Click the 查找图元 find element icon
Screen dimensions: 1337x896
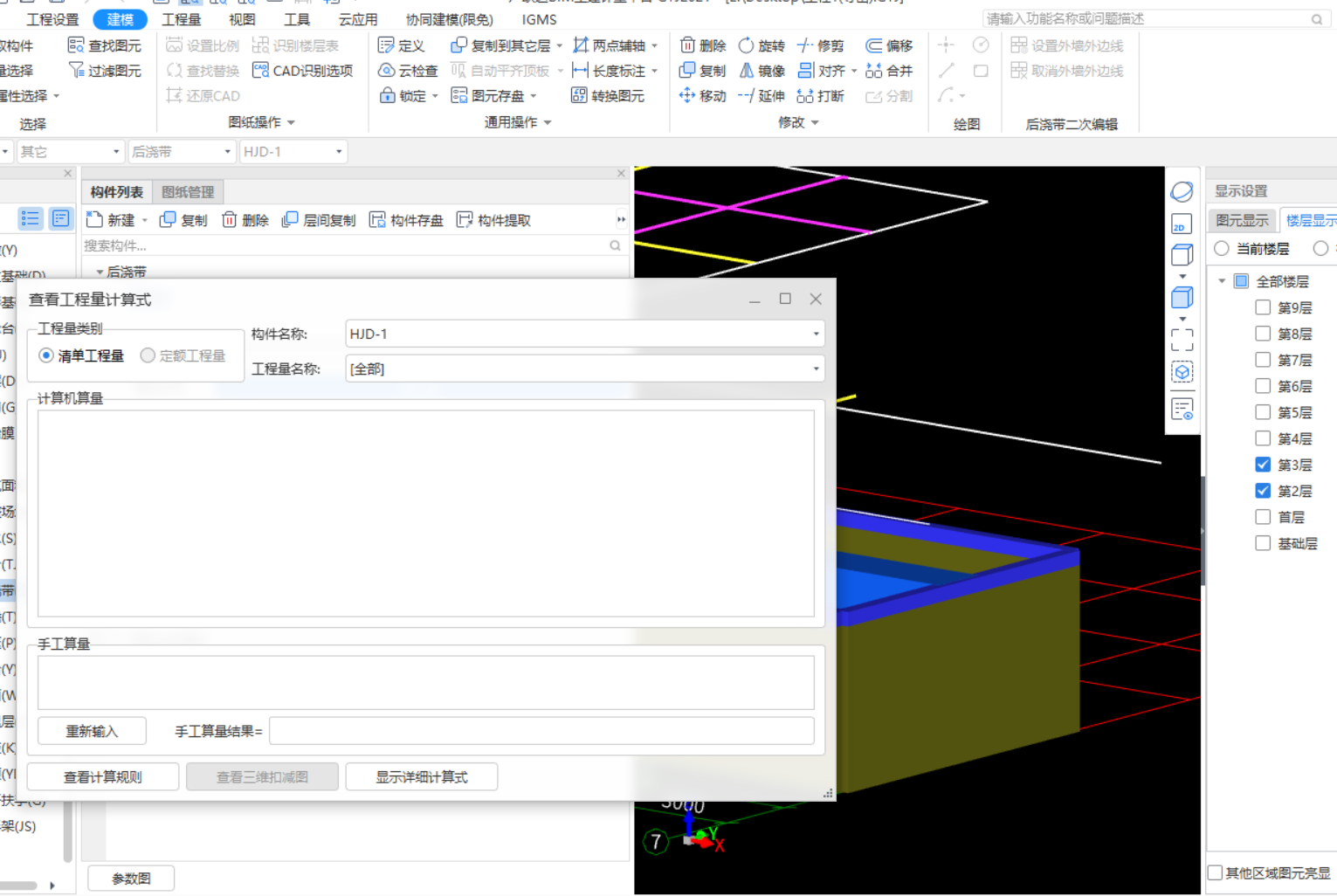tap(76, 45)
